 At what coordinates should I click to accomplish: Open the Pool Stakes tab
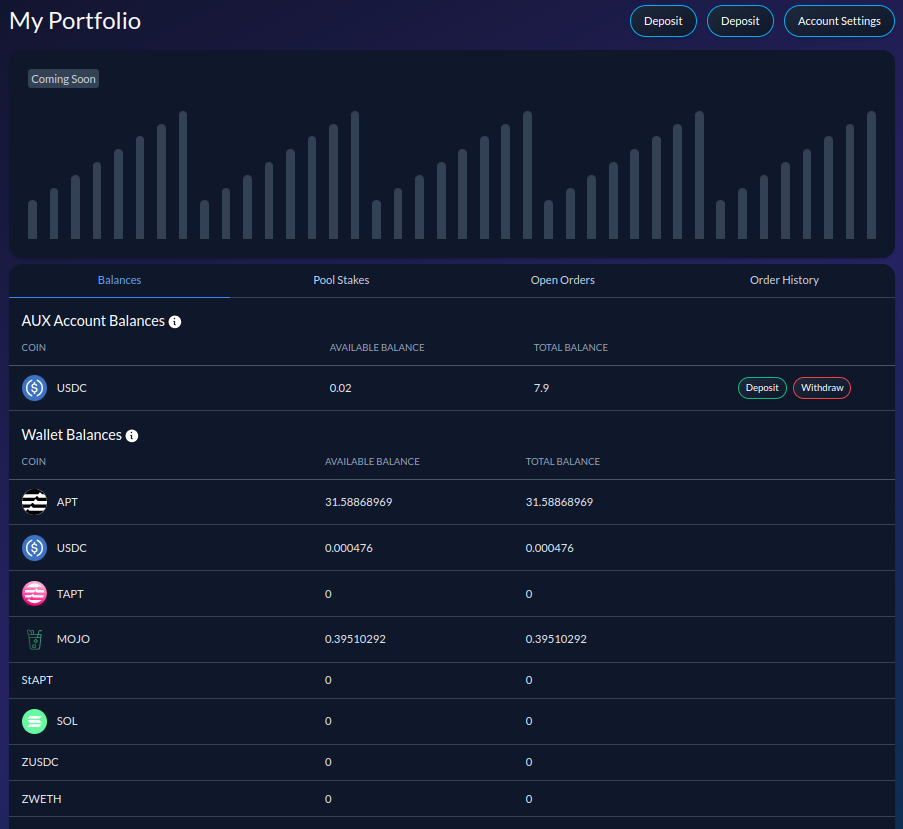pyautogui.click(x=341, y=280)
